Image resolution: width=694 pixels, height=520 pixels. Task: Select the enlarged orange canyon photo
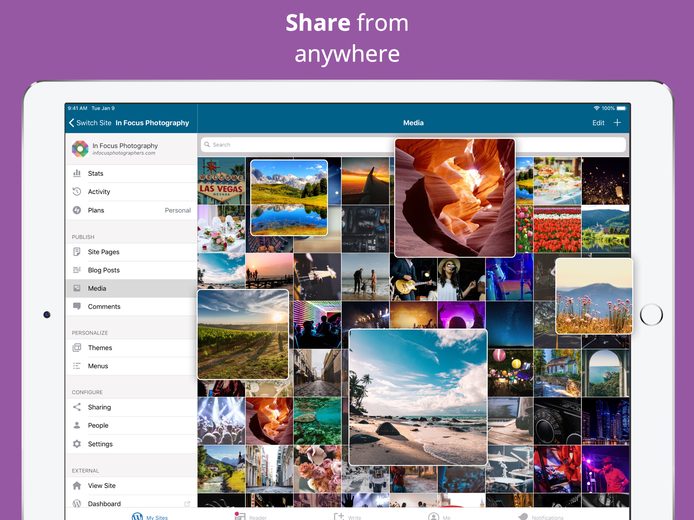(455, 198)
